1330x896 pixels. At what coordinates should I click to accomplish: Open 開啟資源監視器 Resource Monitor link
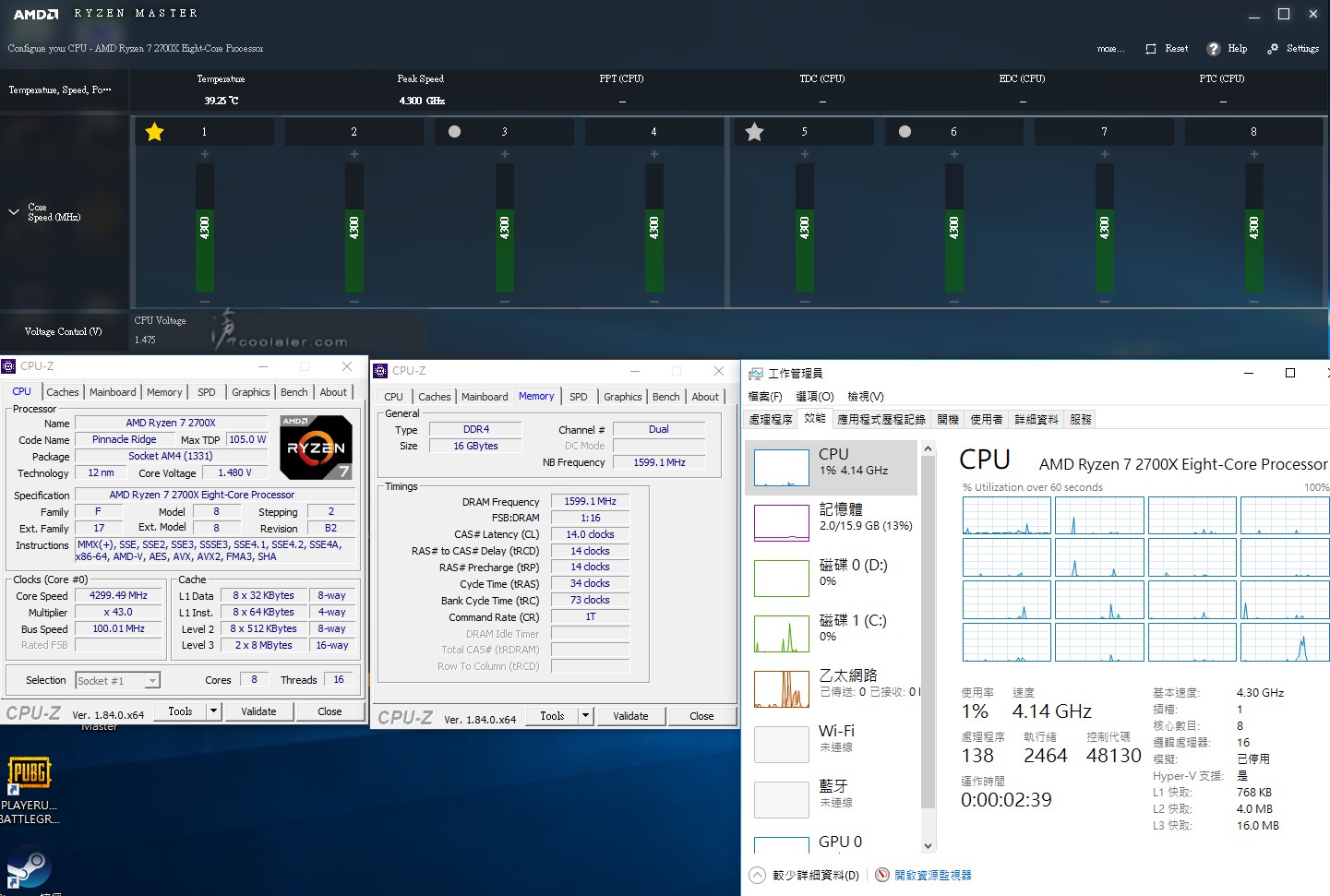pyautogui.click(x=932, y=875)
